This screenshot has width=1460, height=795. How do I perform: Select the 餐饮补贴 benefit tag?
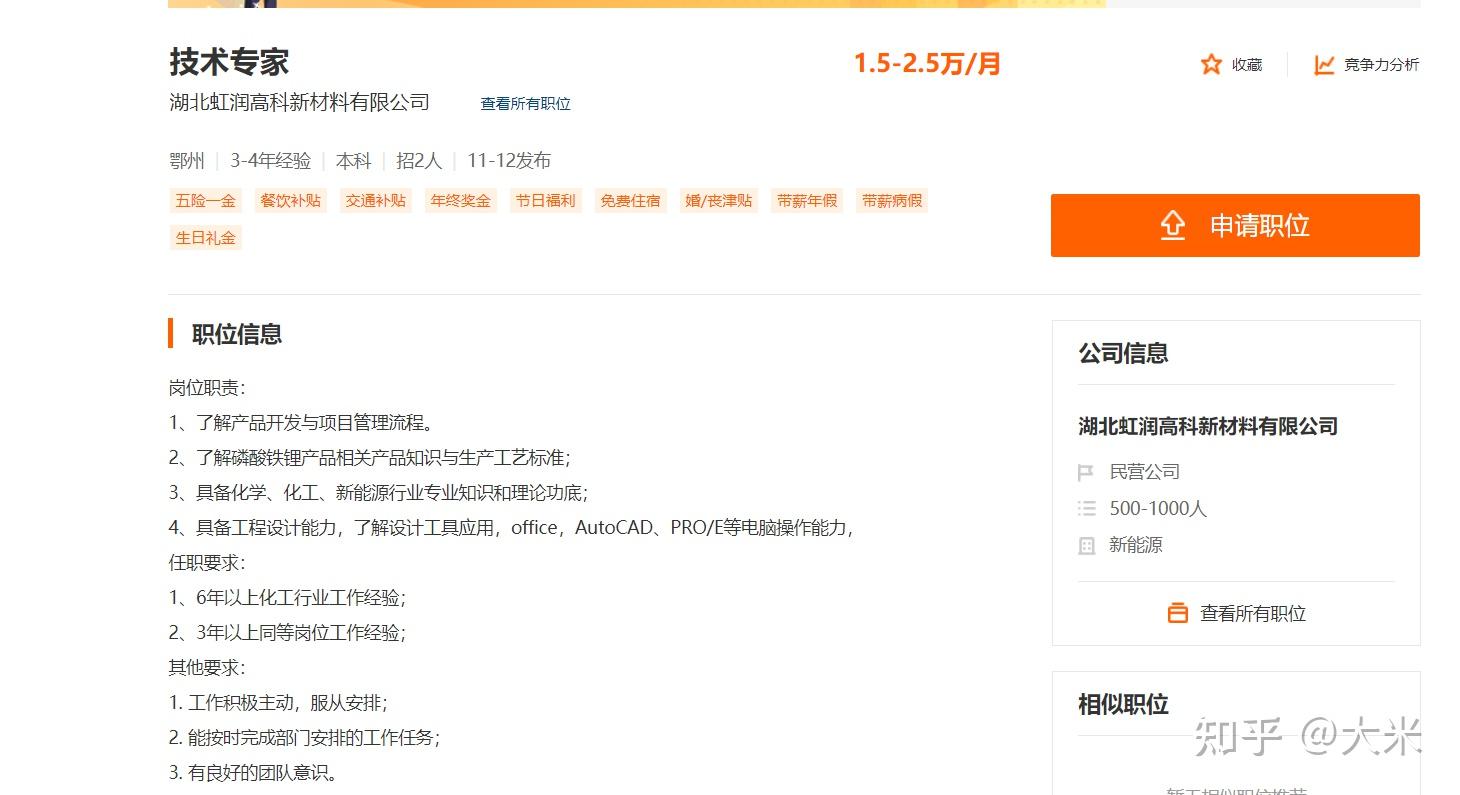coord(291,200)
